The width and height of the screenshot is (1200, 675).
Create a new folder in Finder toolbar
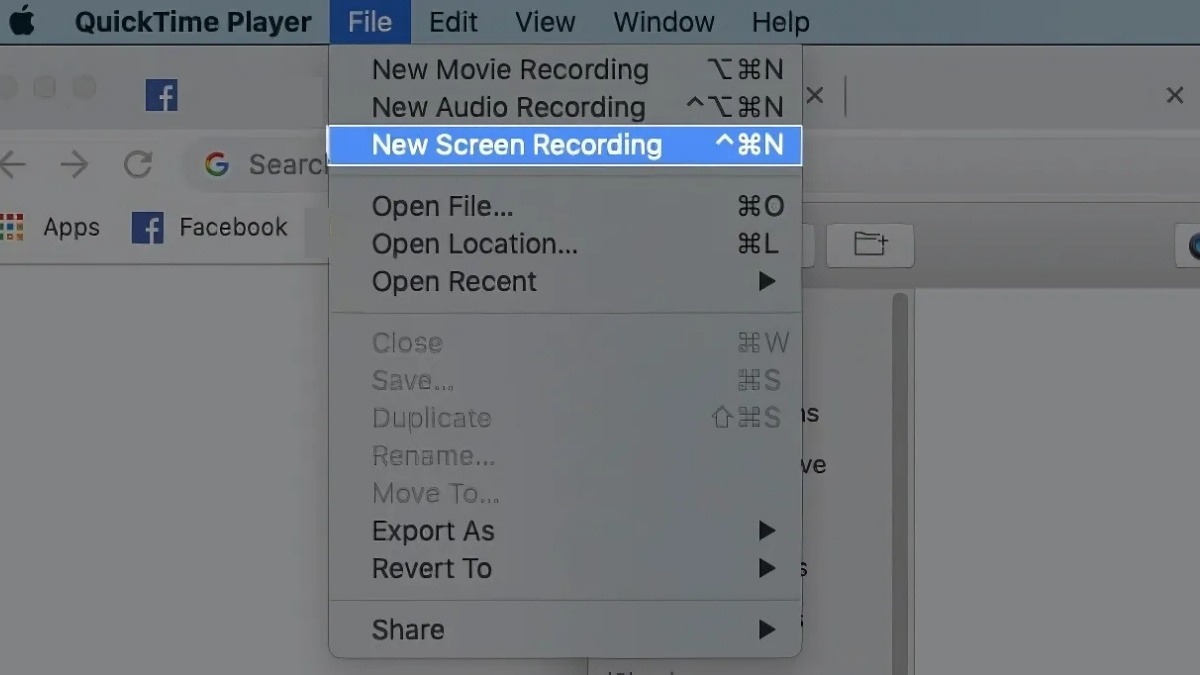(870, 244)
